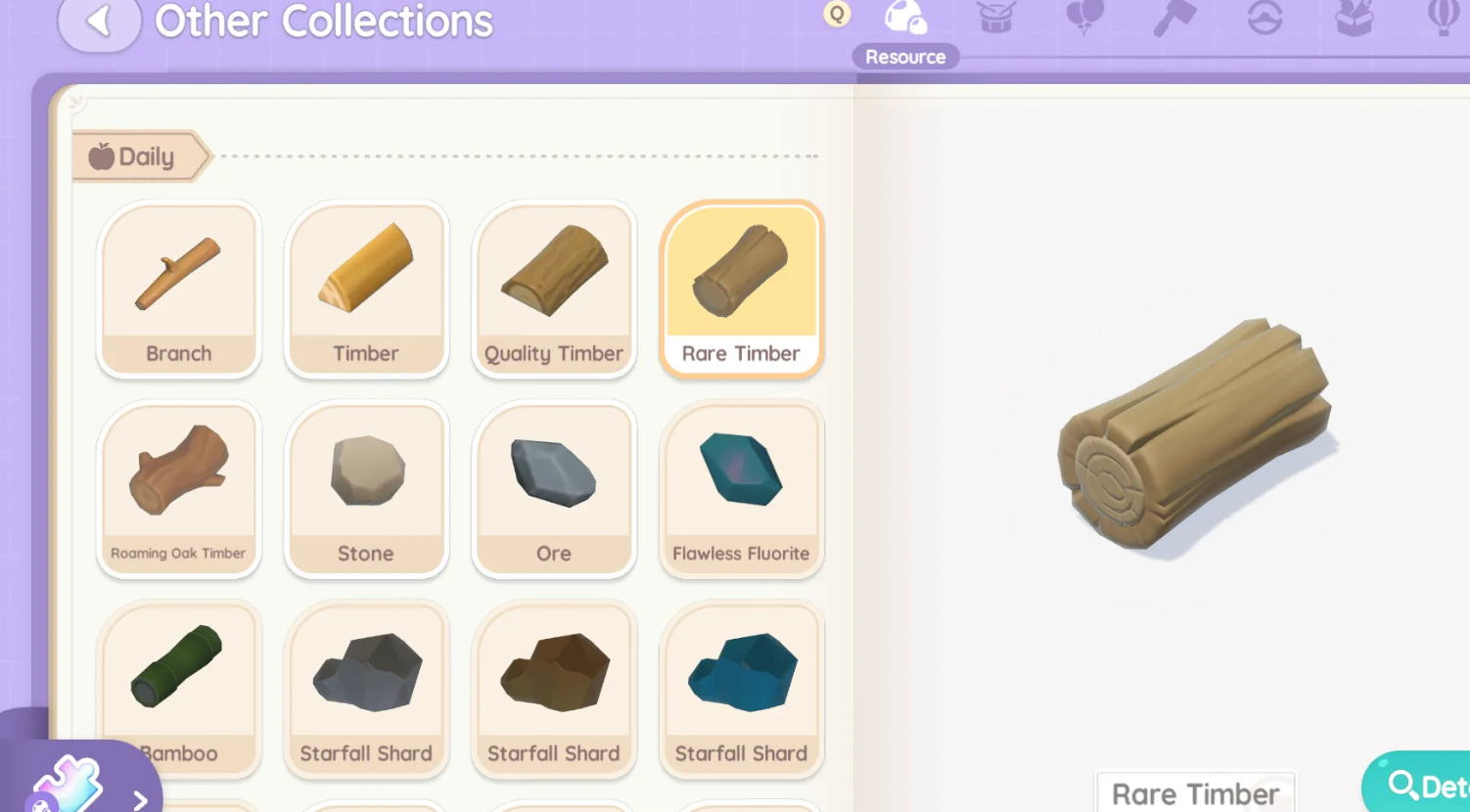Expand the puzzle piece panel arrow
The height and width of the screenshot is (812, 1470).
pyautogui.click(x=141, y=800)
